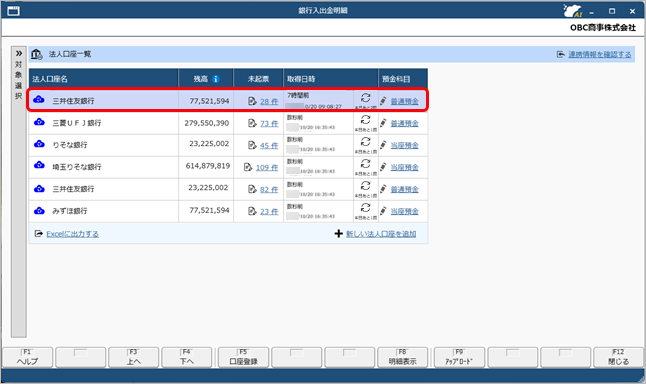Image resolution: width=646 pixels, height=384 pixels.
Task: Click 普通預金 link in 三菱UFJ銀行 row
Action: [405, 123]
